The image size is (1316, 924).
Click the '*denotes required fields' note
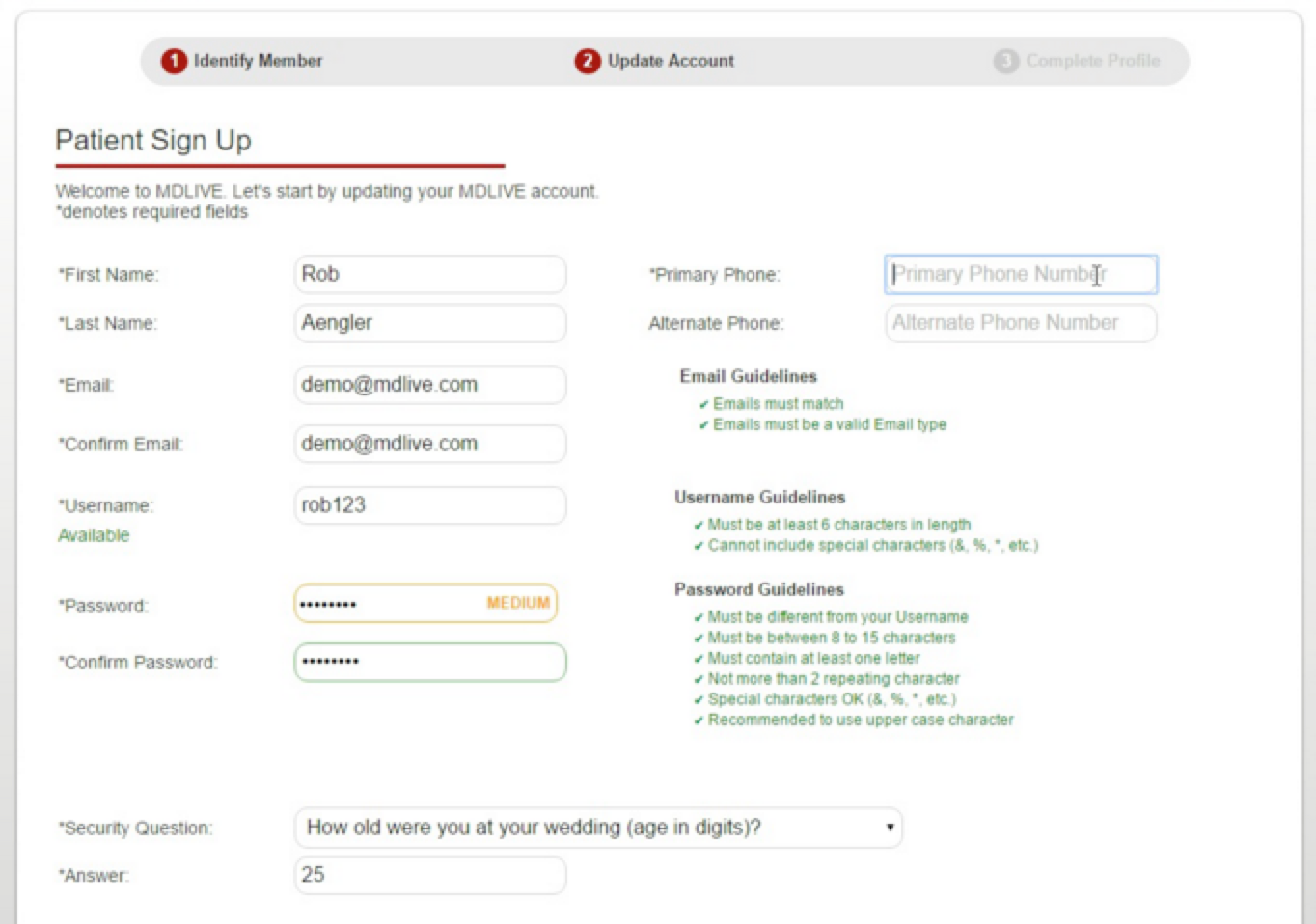(151, 212)
